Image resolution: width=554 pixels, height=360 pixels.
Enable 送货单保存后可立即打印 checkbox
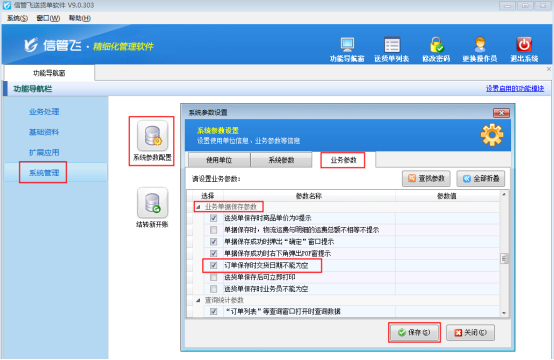pos(213,277)
